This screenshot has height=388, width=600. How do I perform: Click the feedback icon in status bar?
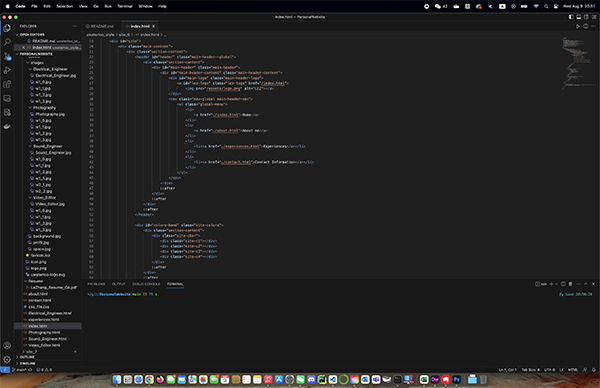pyautogui.click(x=585, y=370)
